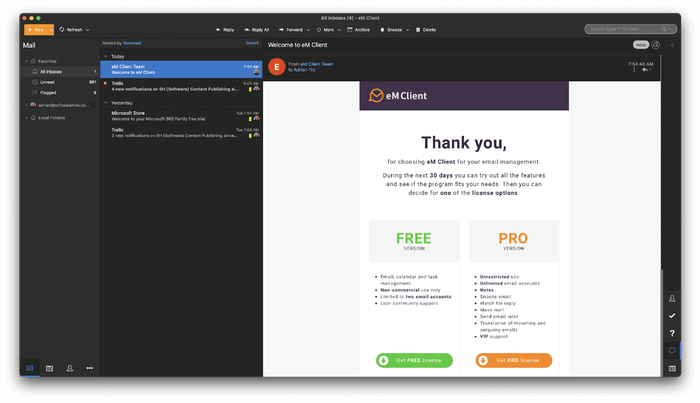Click the eM Client Team sender link
Screen dimensions: 700x403
[317, 64]
